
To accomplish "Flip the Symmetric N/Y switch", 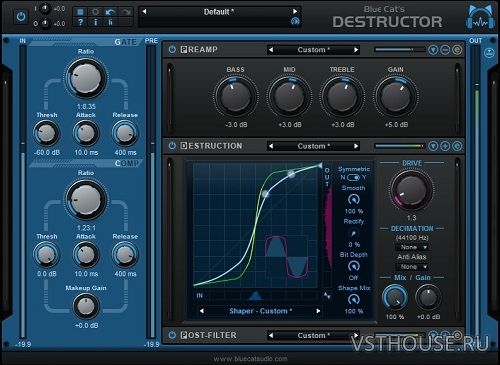I will (353, 177).
